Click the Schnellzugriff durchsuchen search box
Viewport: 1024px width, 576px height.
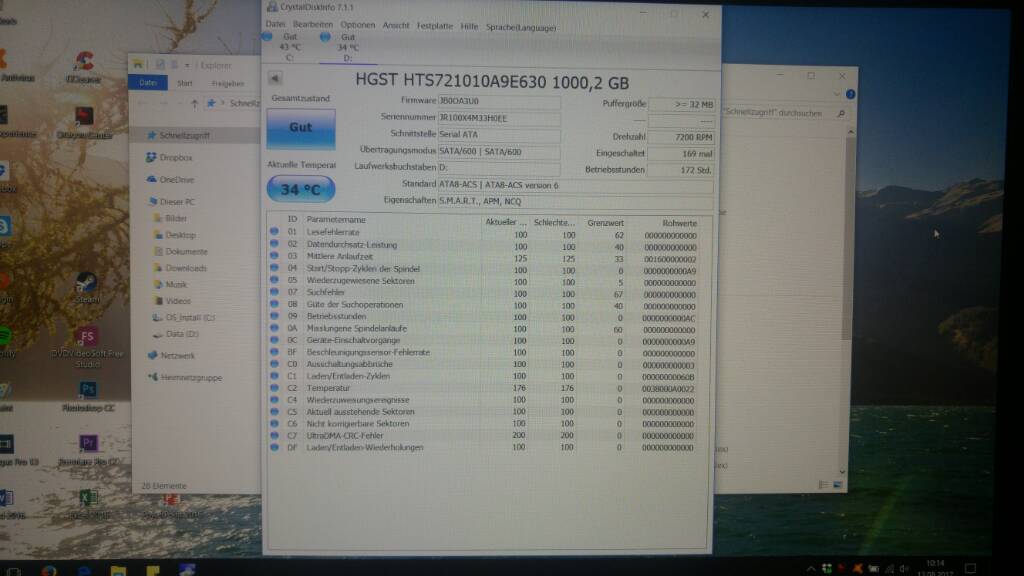pos(784,113)
